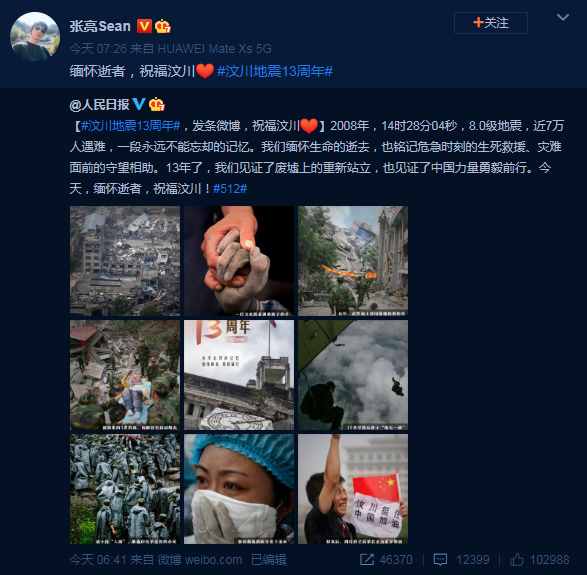The width and height of the screenshot is (587, 575).
Task: Open the @人民日报 account link
Action: pyautogui.click(x=99, y=104)
